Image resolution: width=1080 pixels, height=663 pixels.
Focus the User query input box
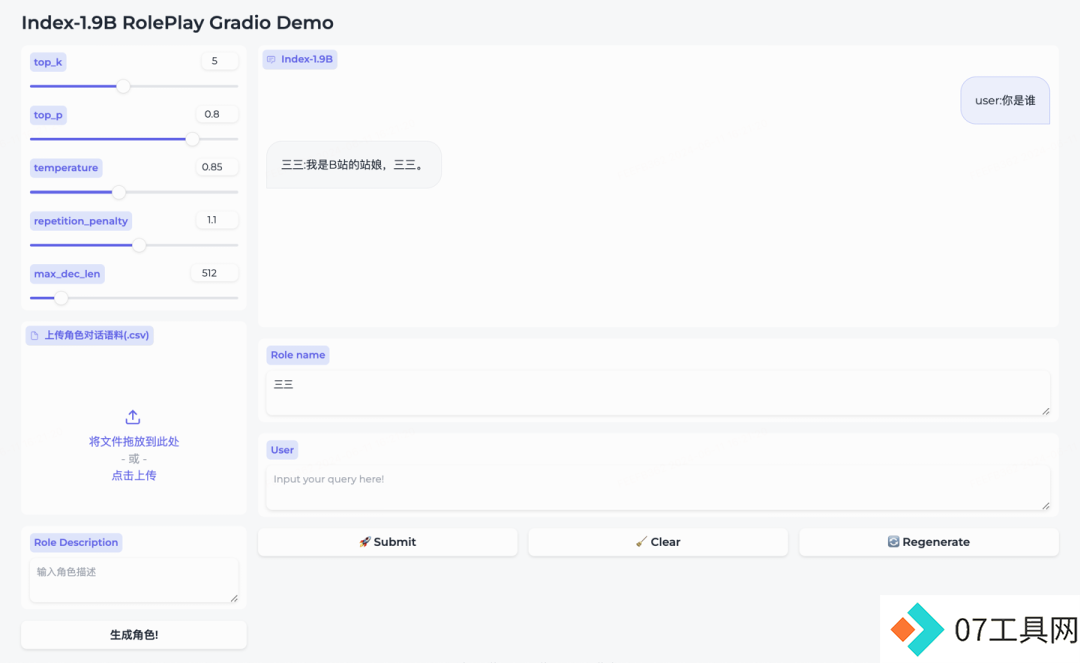[658, 487]
